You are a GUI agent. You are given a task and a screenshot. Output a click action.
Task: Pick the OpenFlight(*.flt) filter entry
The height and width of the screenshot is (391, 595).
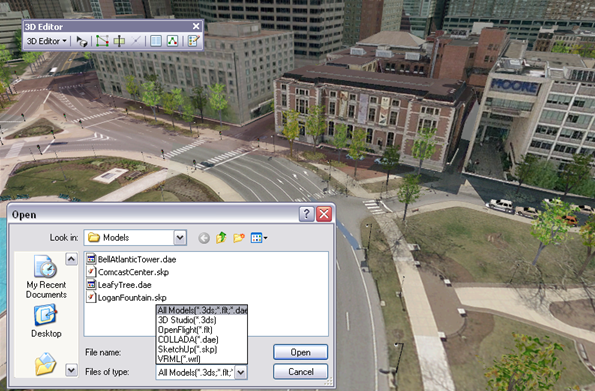[185, 330]
